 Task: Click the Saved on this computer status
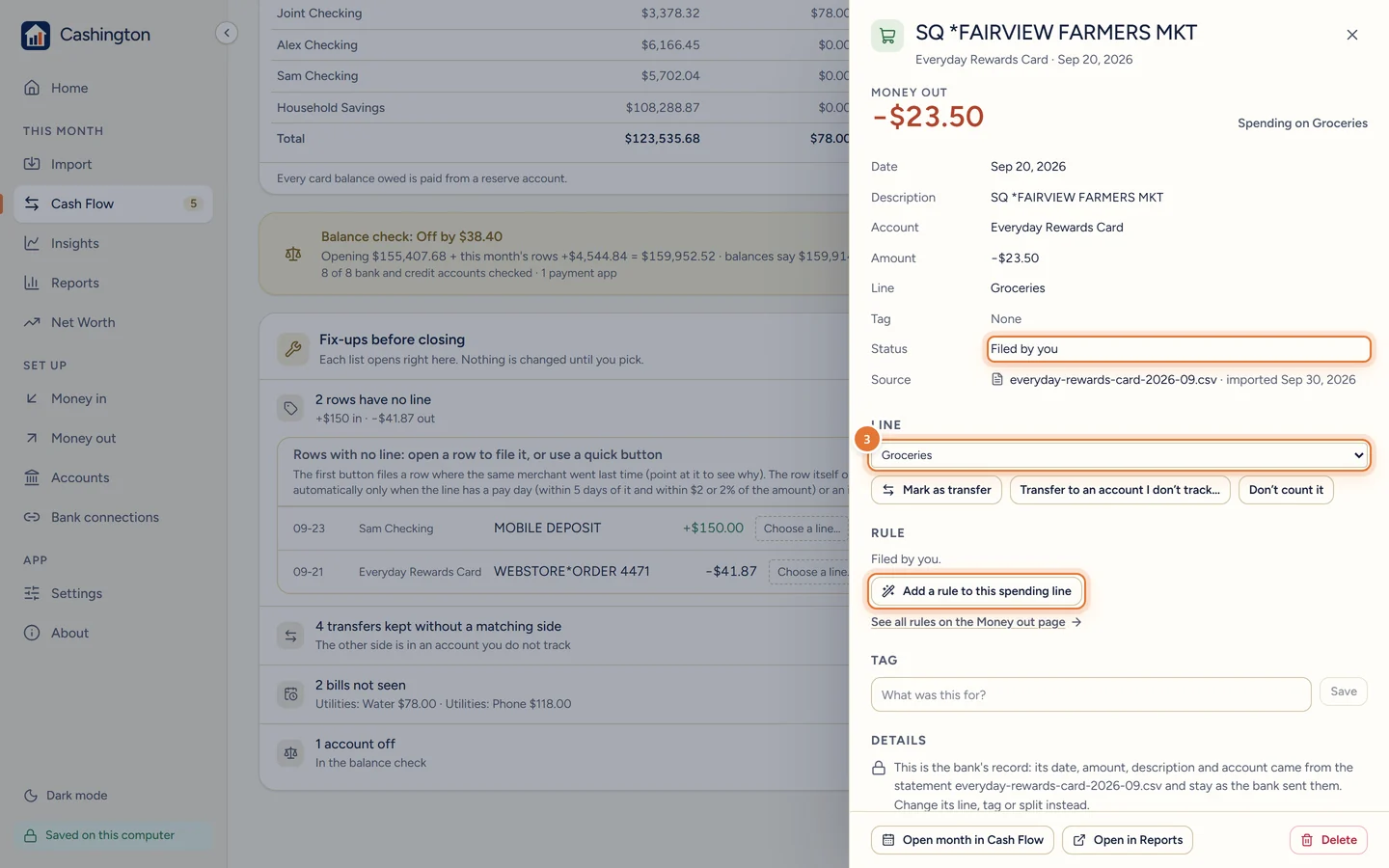click(x=113, y=835)
